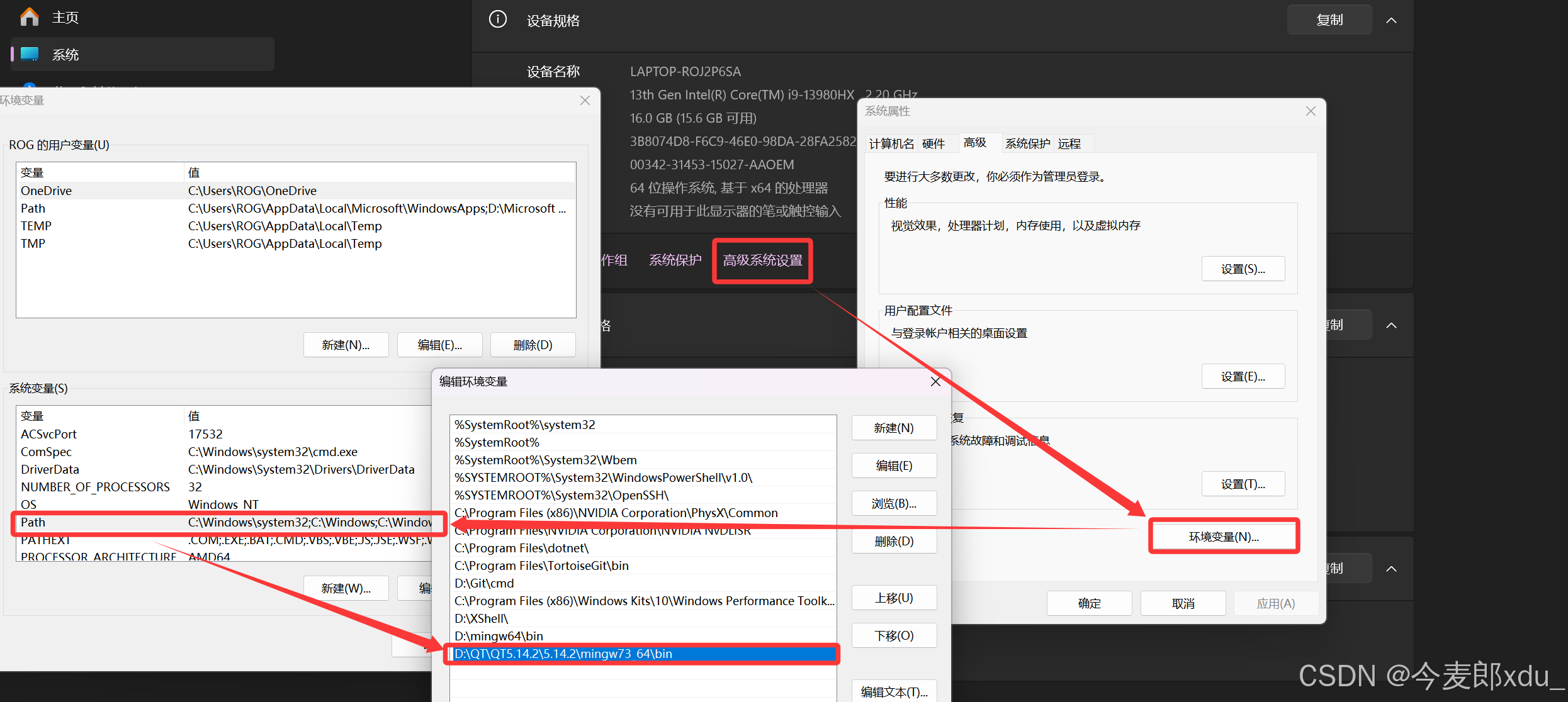The height and width of the screenshot is (702, 1568).
Task: Click the 环境变量(N)... button
Action: point(1223,537)
